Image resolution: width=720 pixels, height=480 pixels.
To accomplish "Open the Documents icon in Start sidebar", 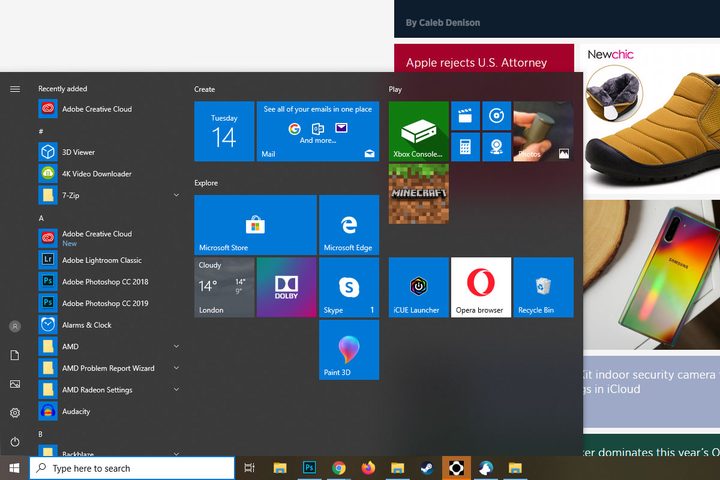I will tap(15, 355).
